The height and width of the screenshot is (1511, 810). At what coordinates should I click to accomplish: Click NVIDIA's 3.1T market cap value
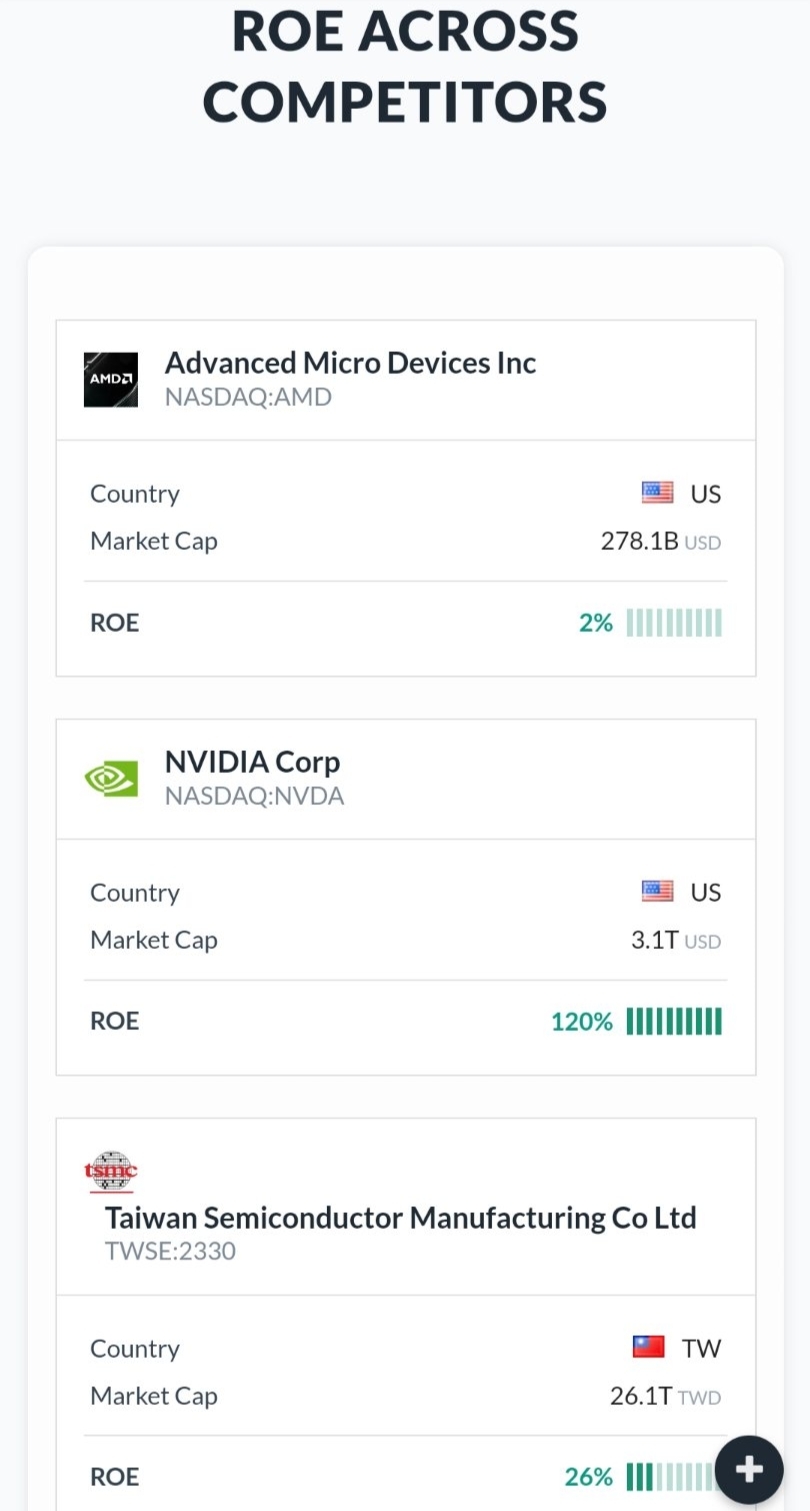[x=655, y=940]
